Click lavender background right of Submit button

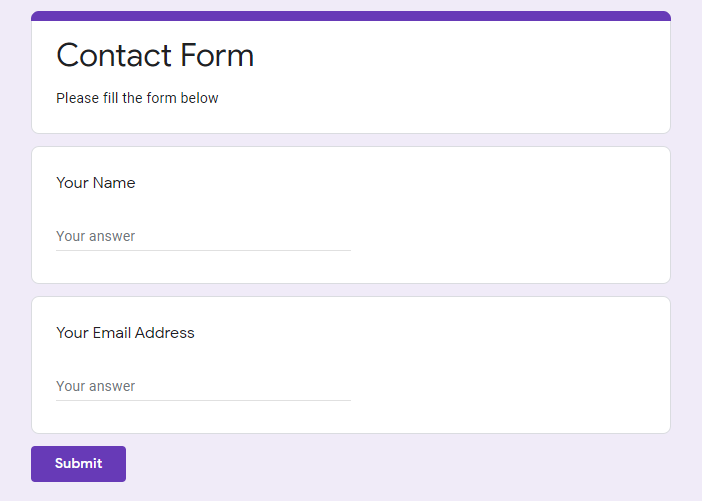400,465
